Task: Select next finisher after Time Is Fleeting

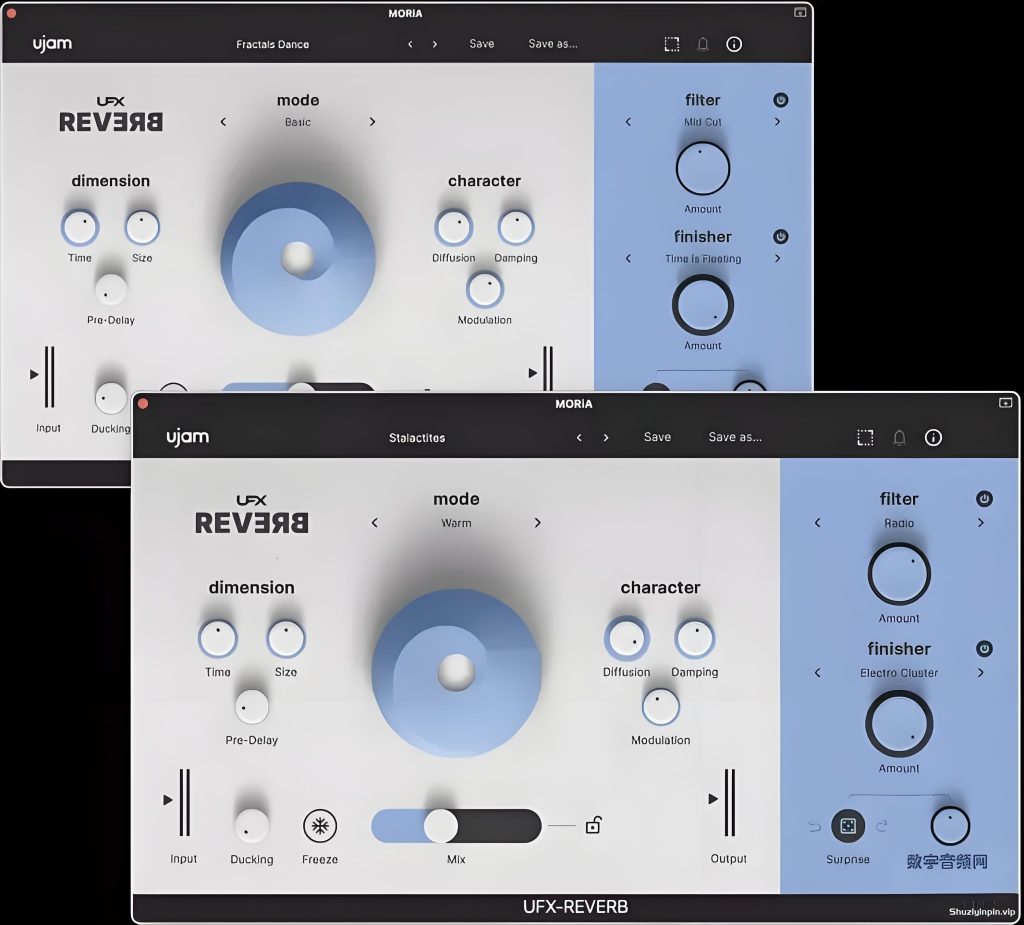Action: (x=777, y=258)
